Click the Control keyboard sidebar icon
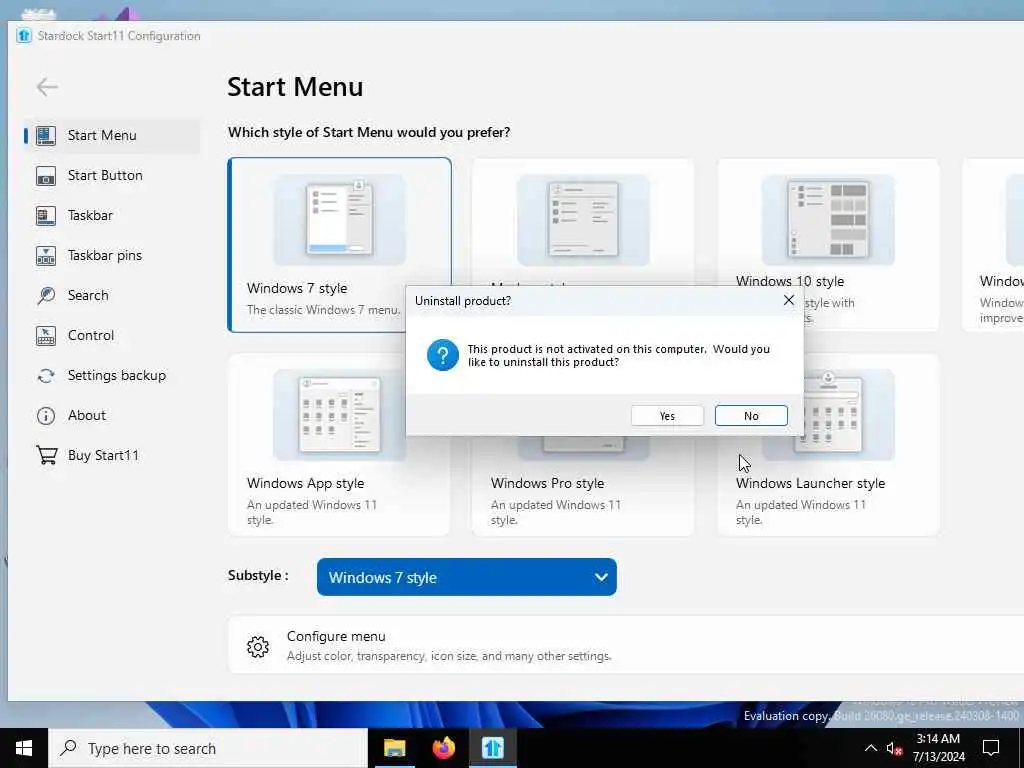 point(46,336)
